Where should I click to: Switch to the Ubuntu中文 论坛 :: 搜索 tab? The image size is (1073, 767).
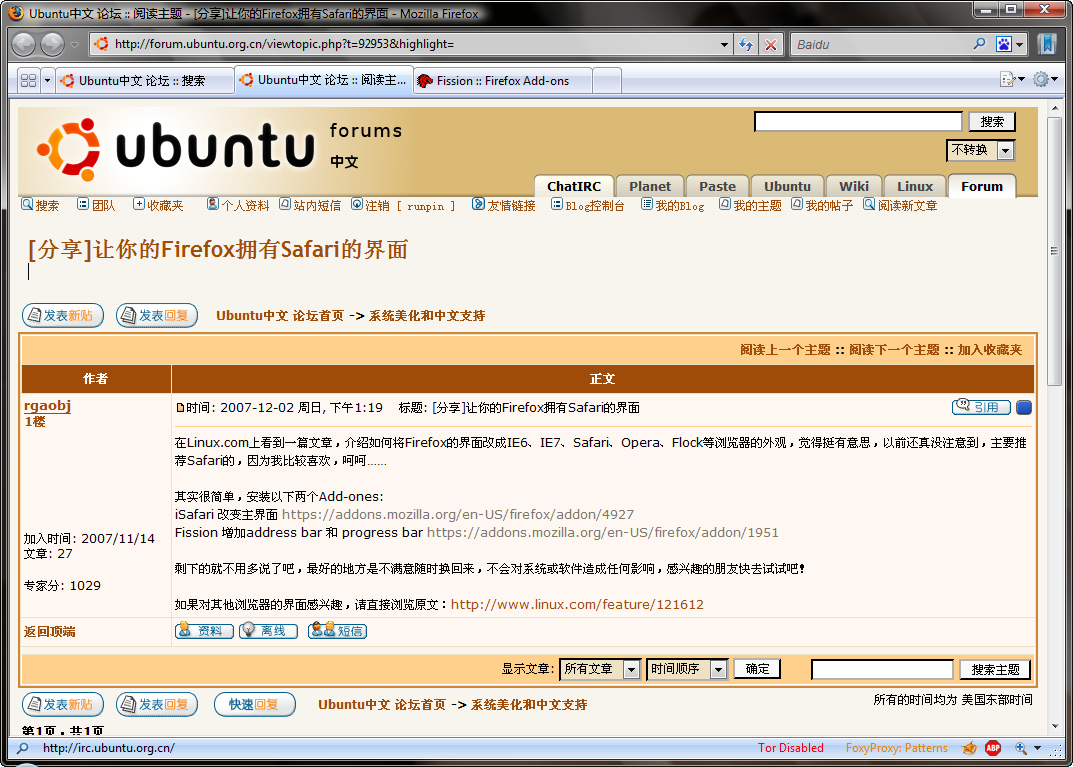(144, 81)
